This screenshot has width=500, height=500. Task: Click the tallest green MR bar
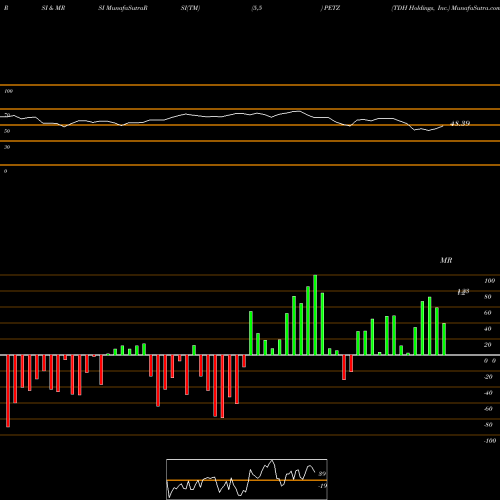315,315
